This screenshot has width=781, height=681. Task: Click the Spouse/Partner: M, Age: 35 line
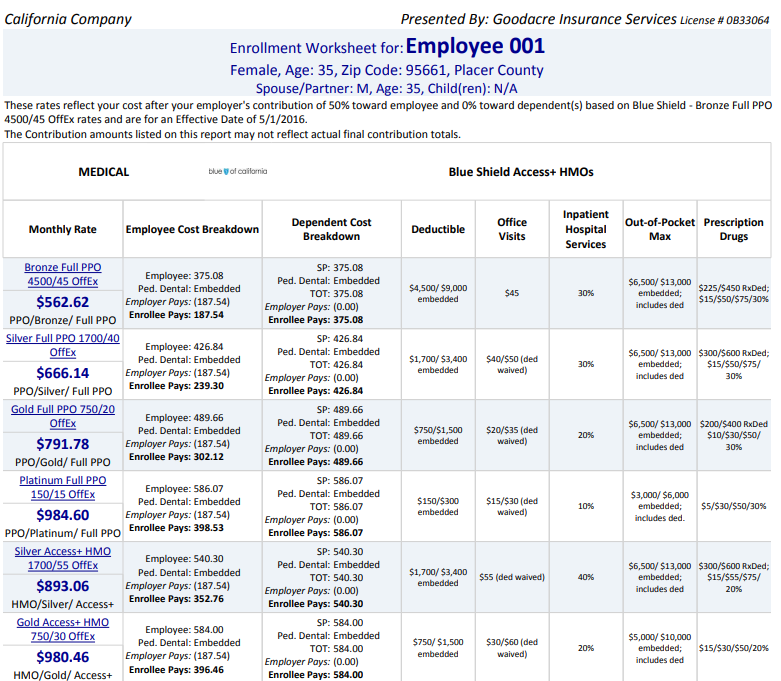click(x=387, y=89)
